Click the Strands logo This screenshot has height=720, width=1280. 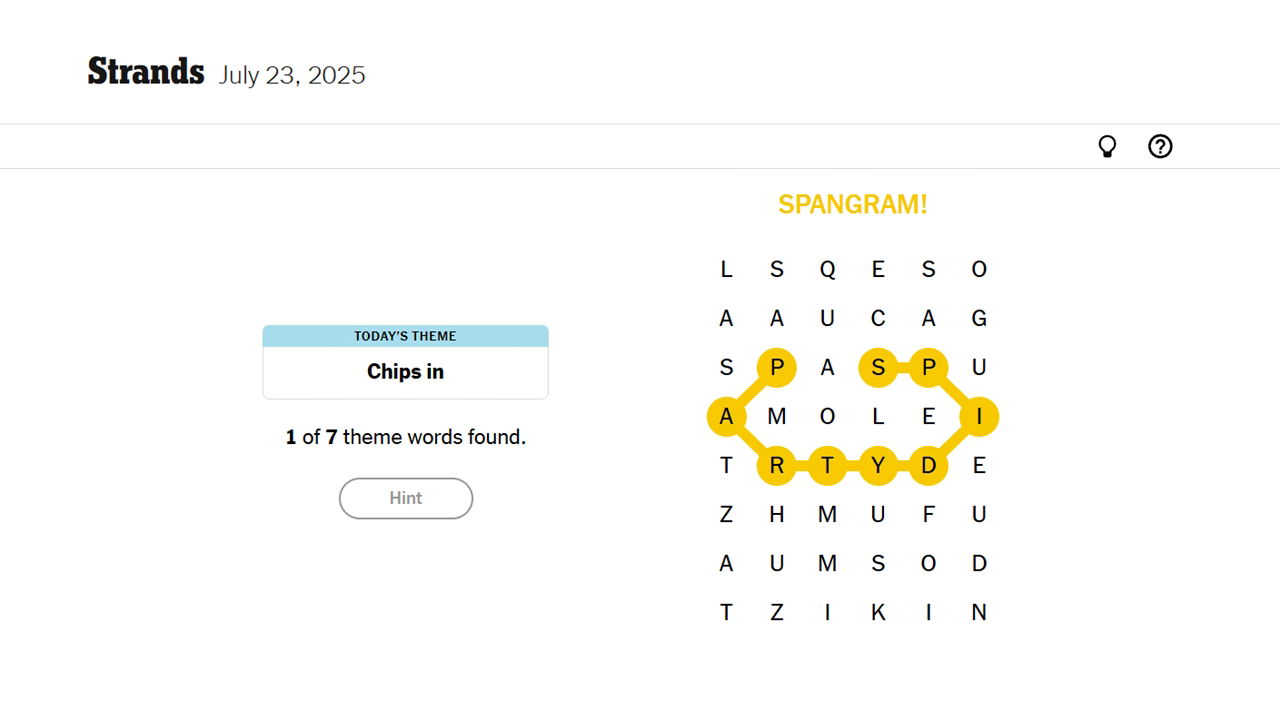[x=146, y=72]
